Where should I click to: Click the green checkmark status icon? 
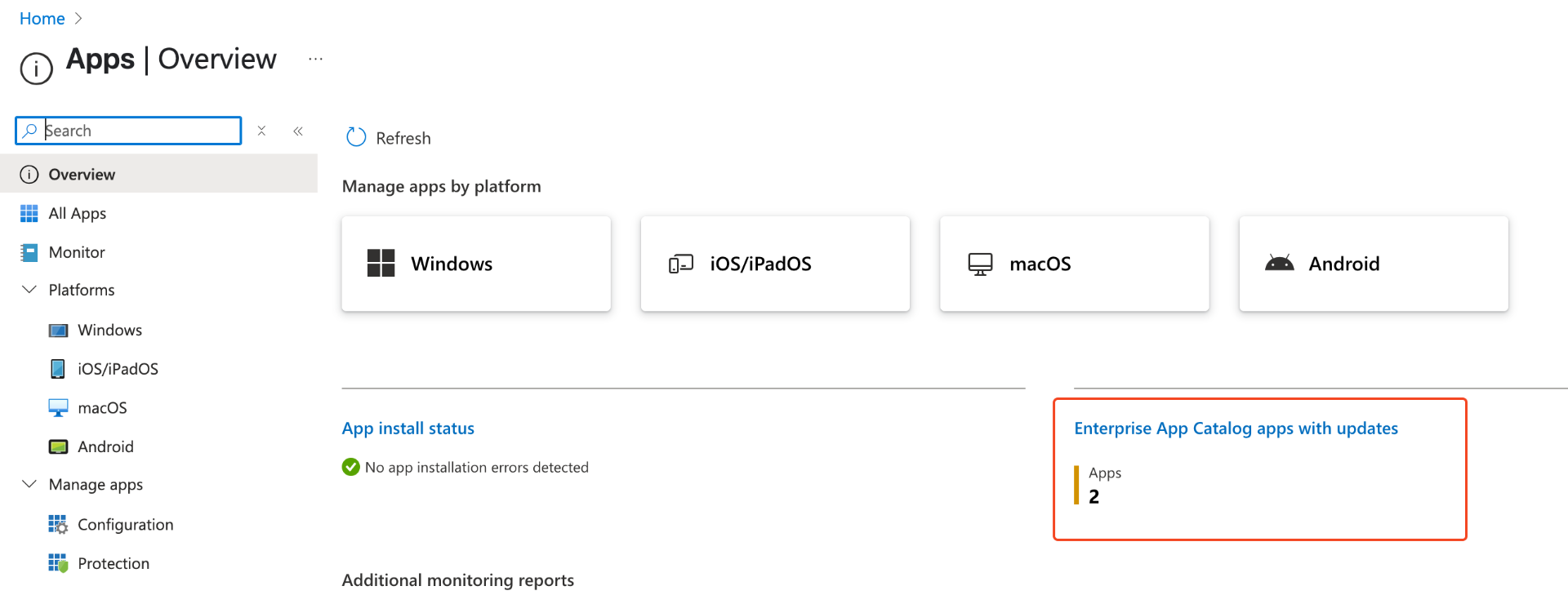[x=351, y=467]
